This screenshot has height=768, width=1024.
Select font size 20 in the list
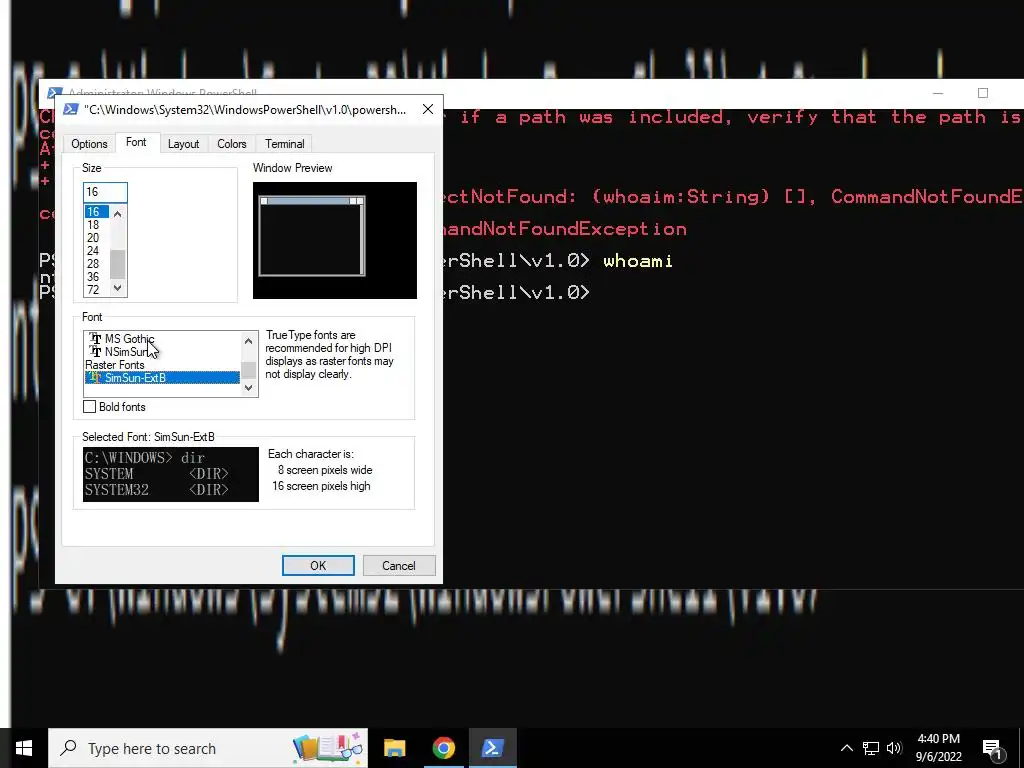(x=97, y=238)
